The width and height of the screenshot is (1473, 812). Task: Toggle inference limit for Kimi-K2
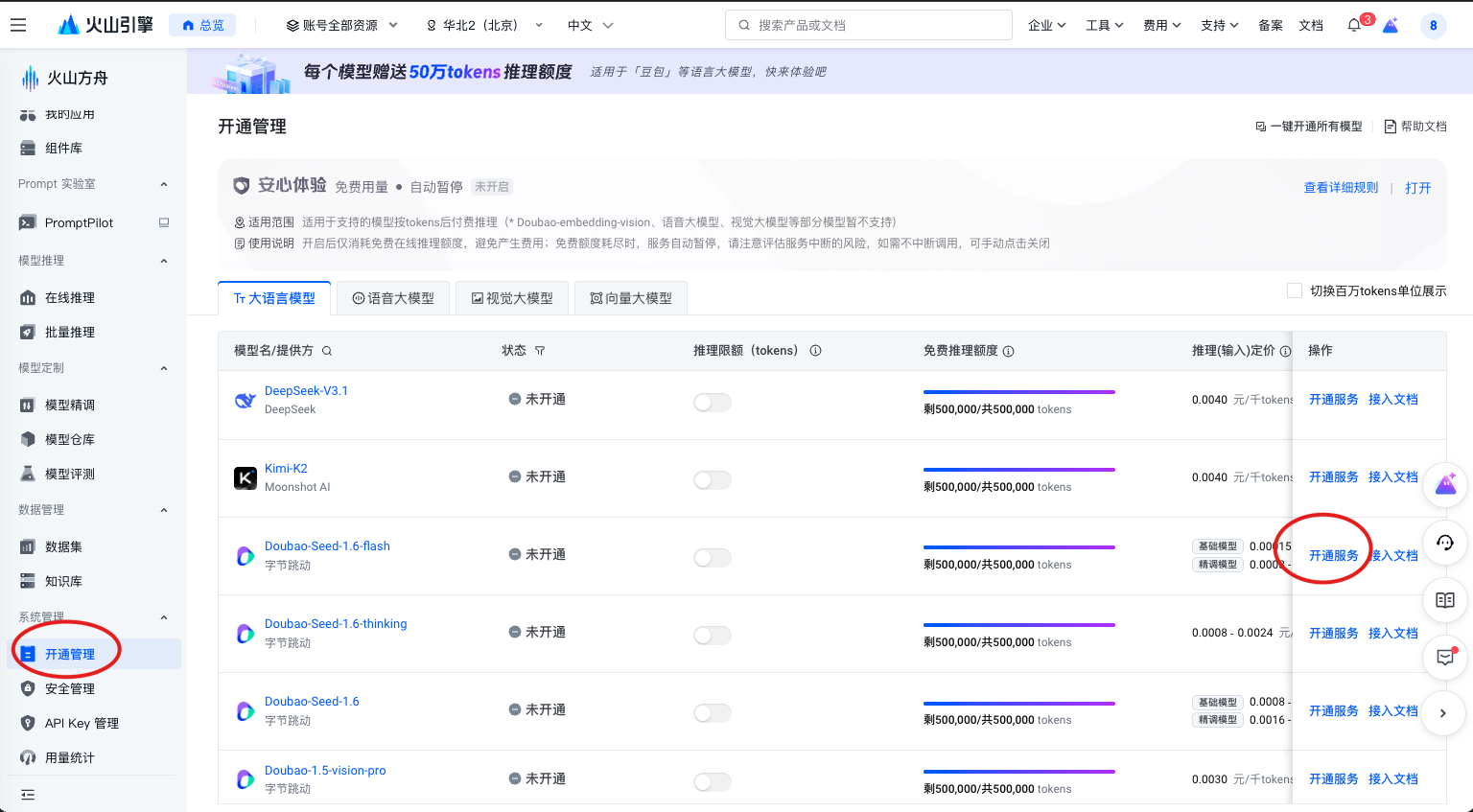click(x=713, y=479)
